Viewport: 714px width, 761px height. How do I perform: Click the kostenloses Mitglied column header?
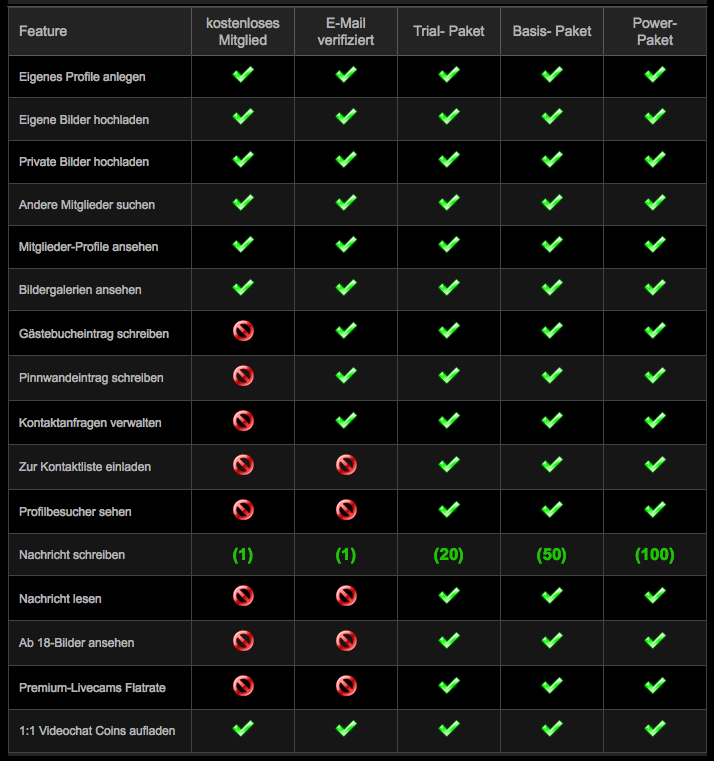click(243, 32)
